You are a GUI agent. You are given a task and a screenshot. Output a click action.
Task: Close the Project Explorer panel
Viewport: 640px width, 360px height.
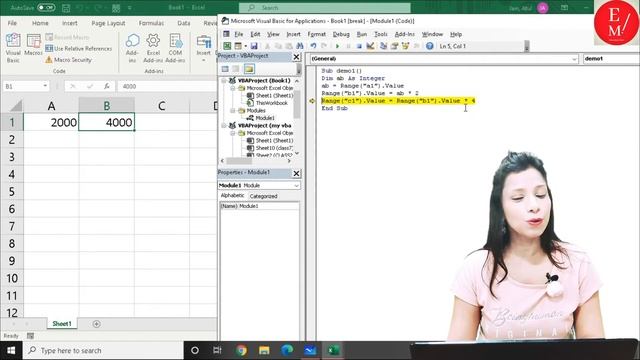pyautogui.click(x=296, y=57)
